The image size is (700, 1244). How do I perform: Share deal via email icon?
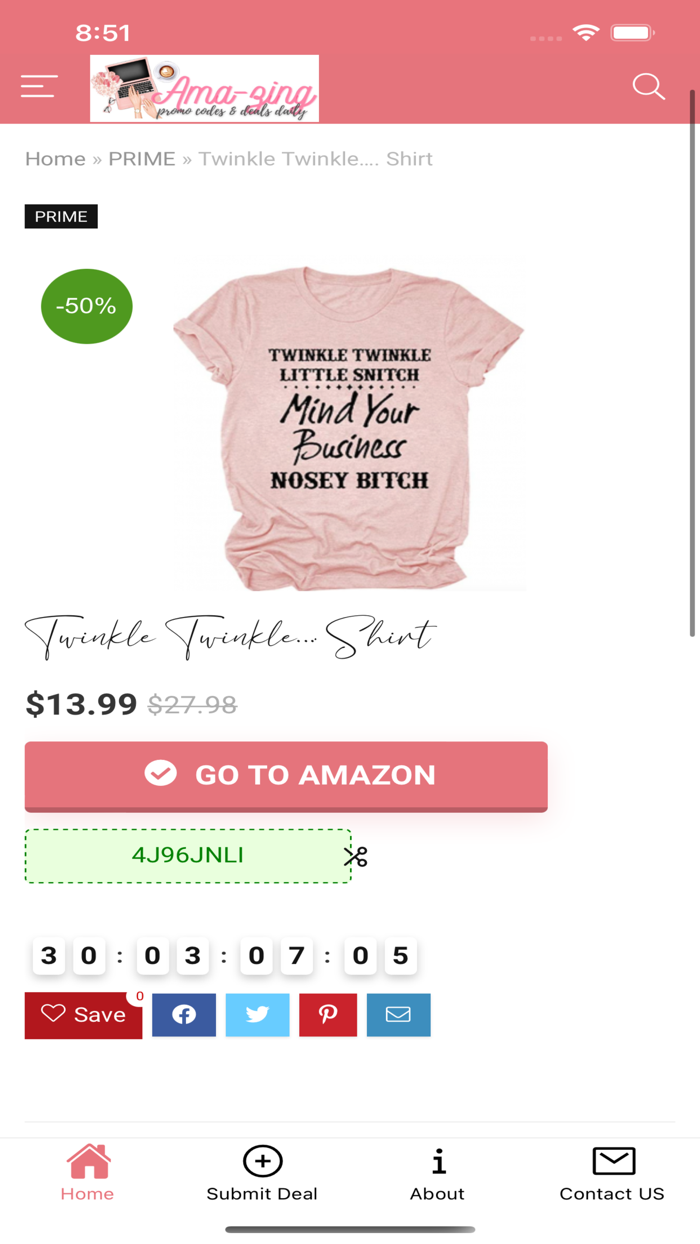click(x=398, y=1015)
